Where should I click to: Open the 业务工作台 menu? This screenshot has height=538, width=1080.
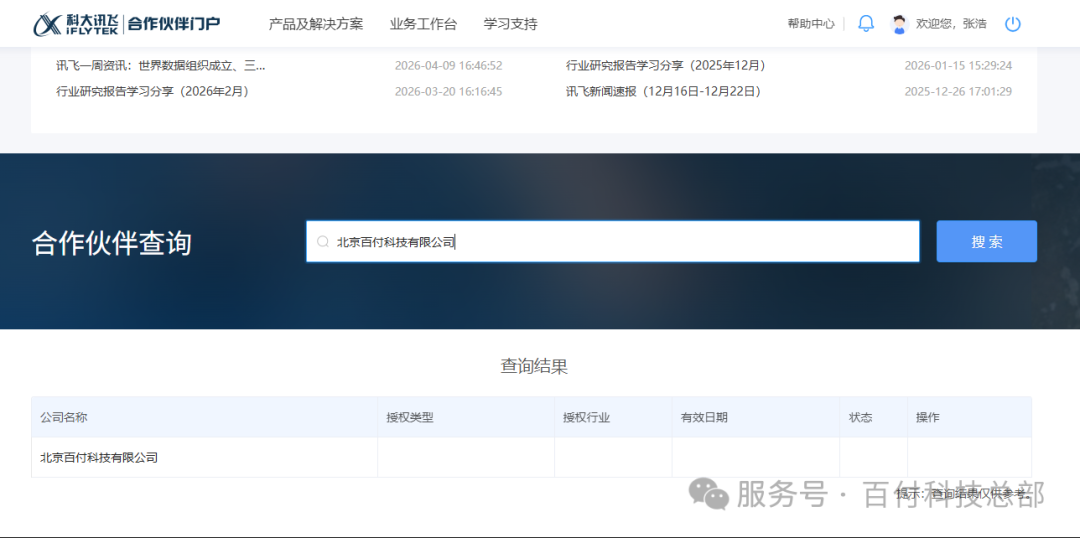pos(423,24)
